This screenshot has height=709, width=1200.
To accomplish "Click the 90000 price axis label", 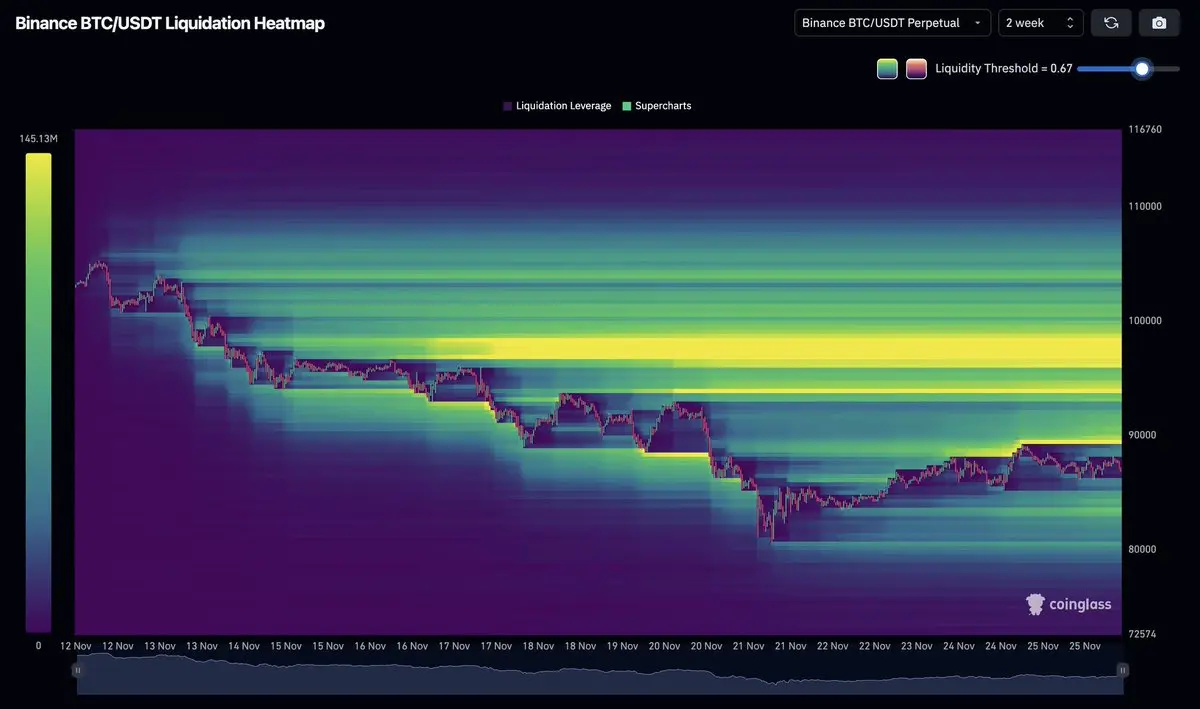I will 1143,435.
